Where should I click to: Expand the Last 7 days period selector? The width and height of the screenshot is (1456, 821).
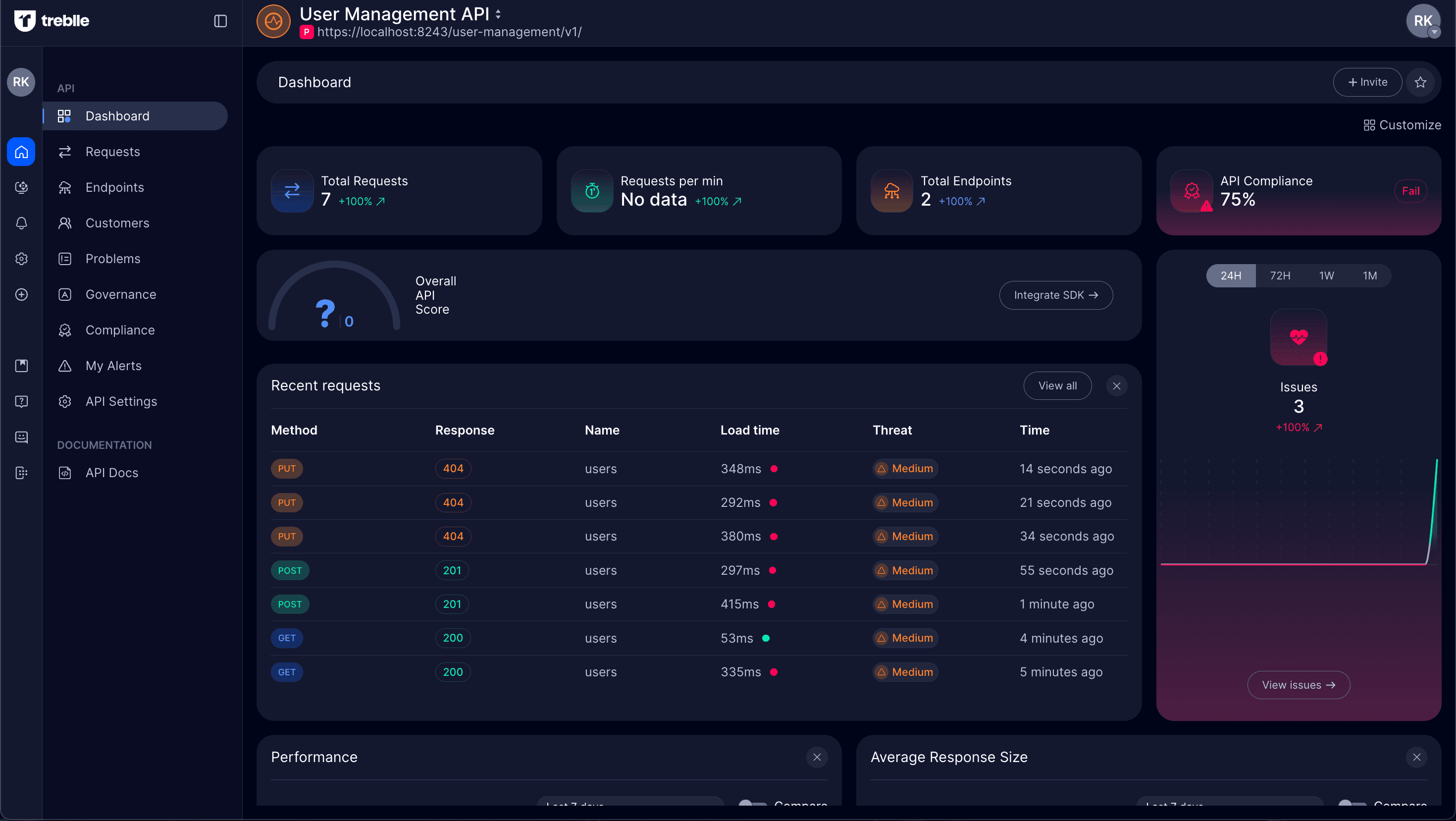click(x=630, y=805)
